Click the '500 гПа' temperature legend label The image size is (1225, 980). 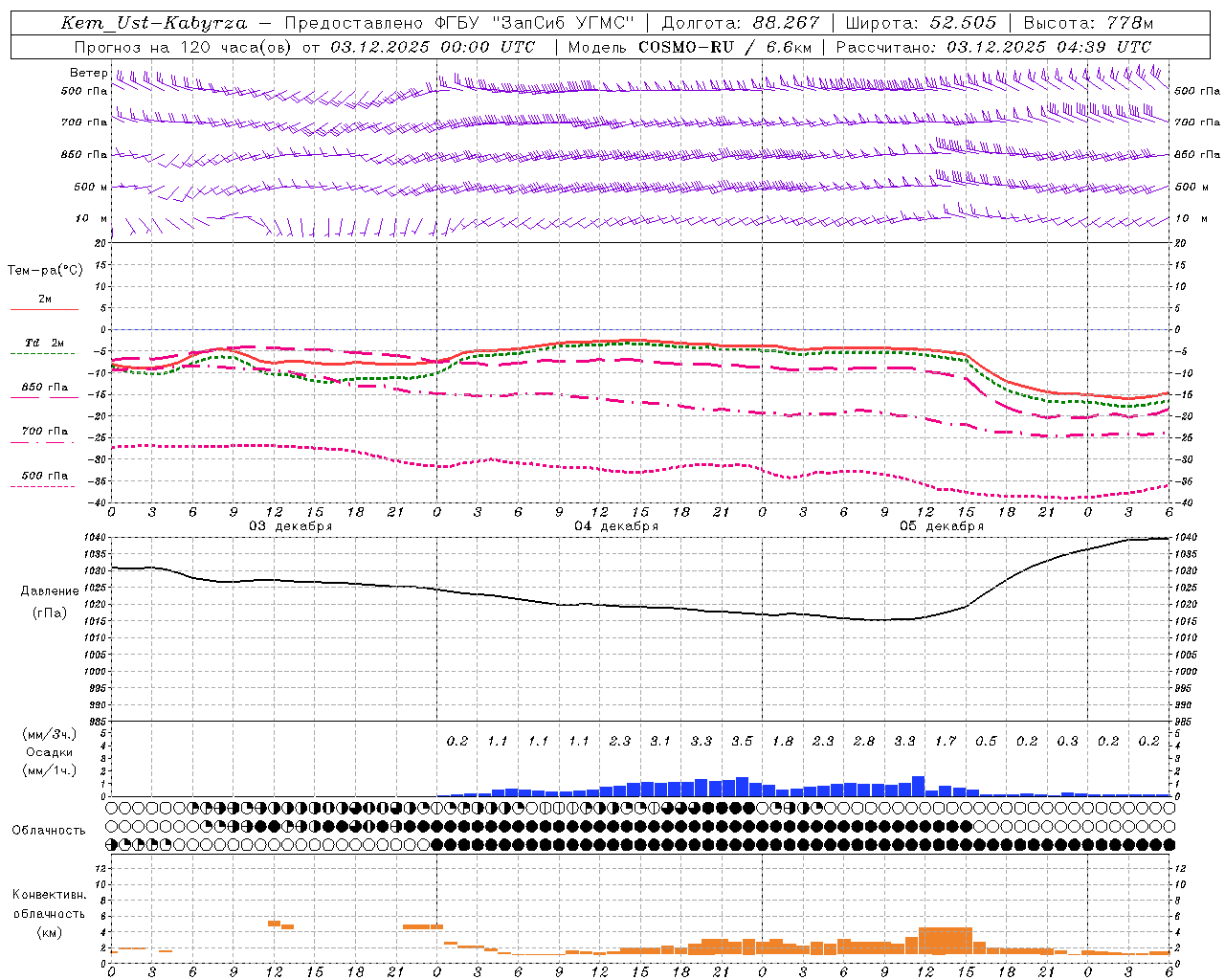[x=45, y=476]
